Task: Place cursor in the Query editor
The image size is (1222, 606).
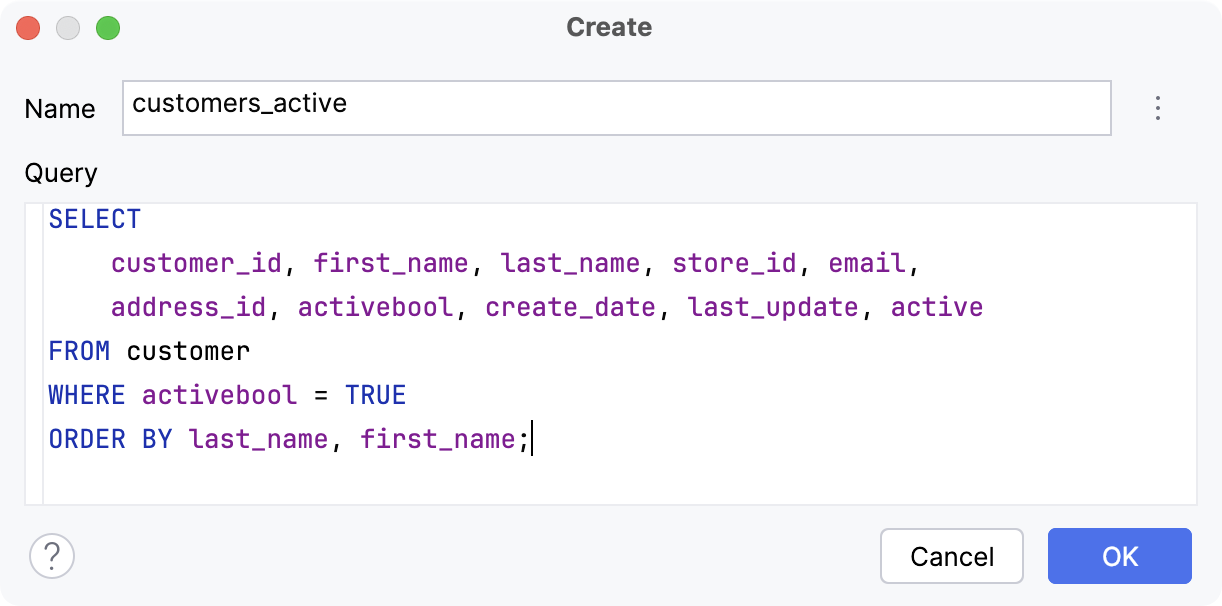Action: 600,470
